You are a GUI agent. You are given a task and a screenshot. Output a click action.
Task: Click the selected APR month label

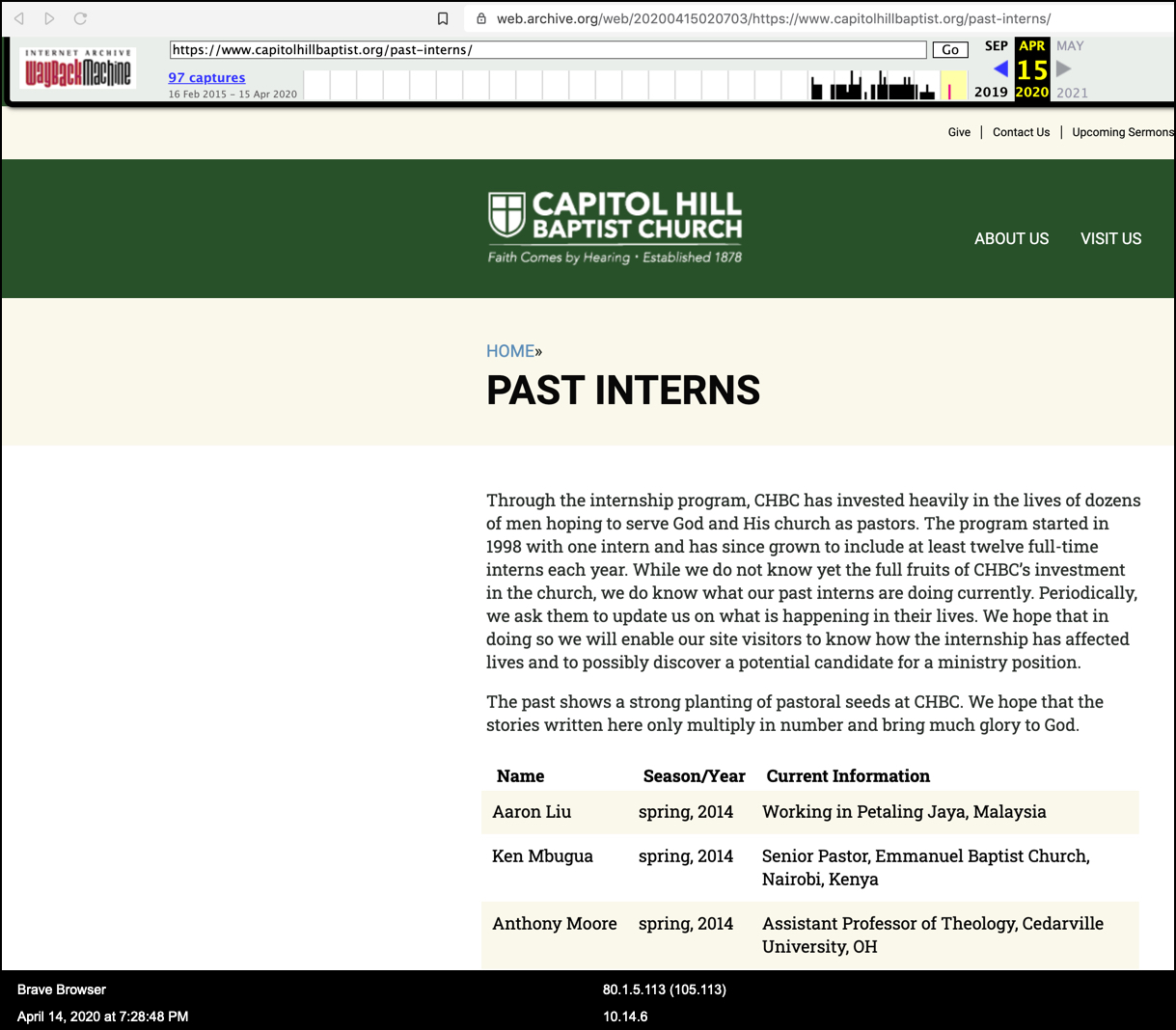click(1032, 45)
